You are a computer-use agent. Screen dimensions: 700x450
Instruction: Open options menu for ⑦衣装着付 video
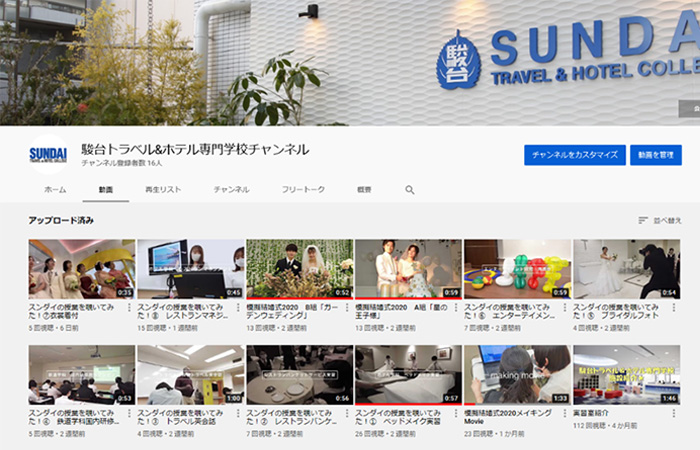129,308
